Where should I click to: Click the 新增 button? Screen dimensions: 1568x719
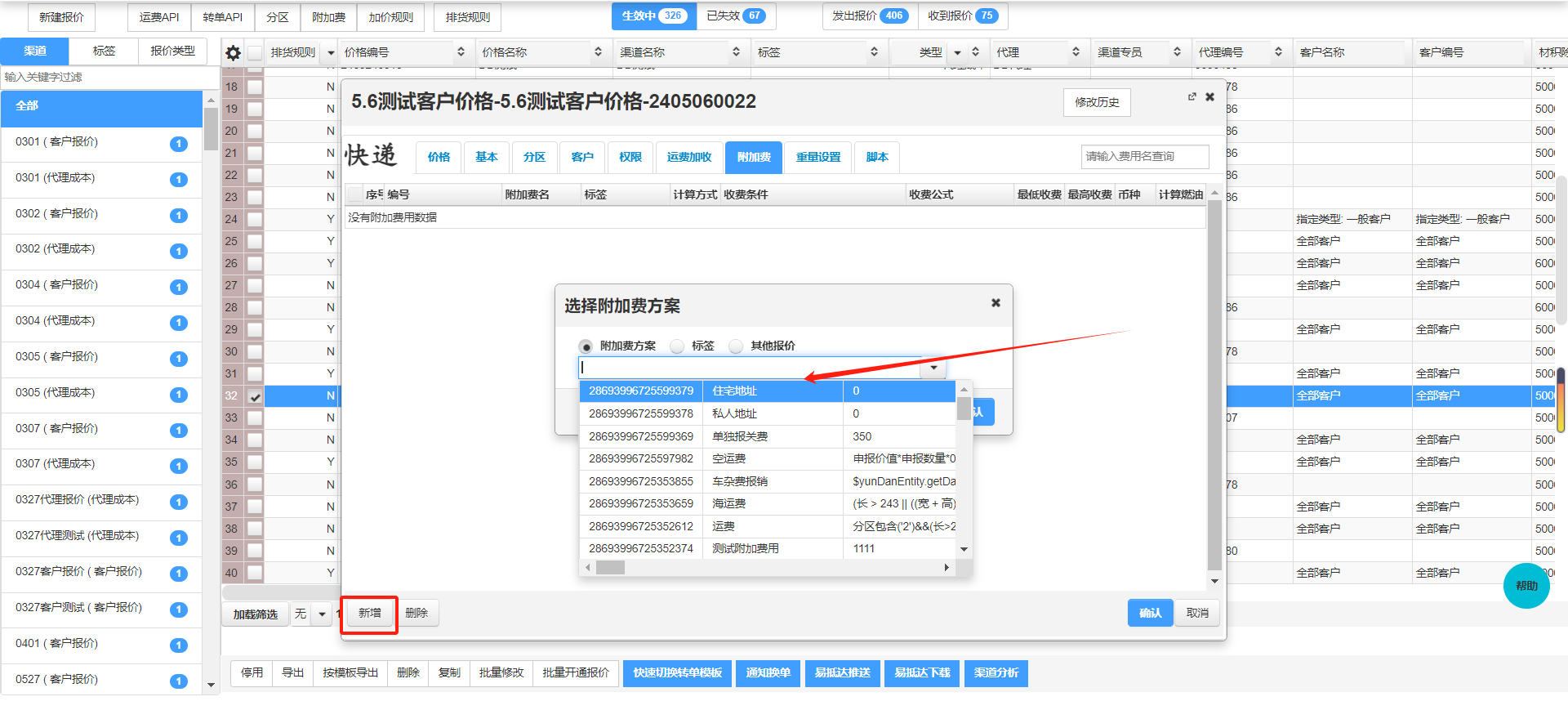coord(369,613)
